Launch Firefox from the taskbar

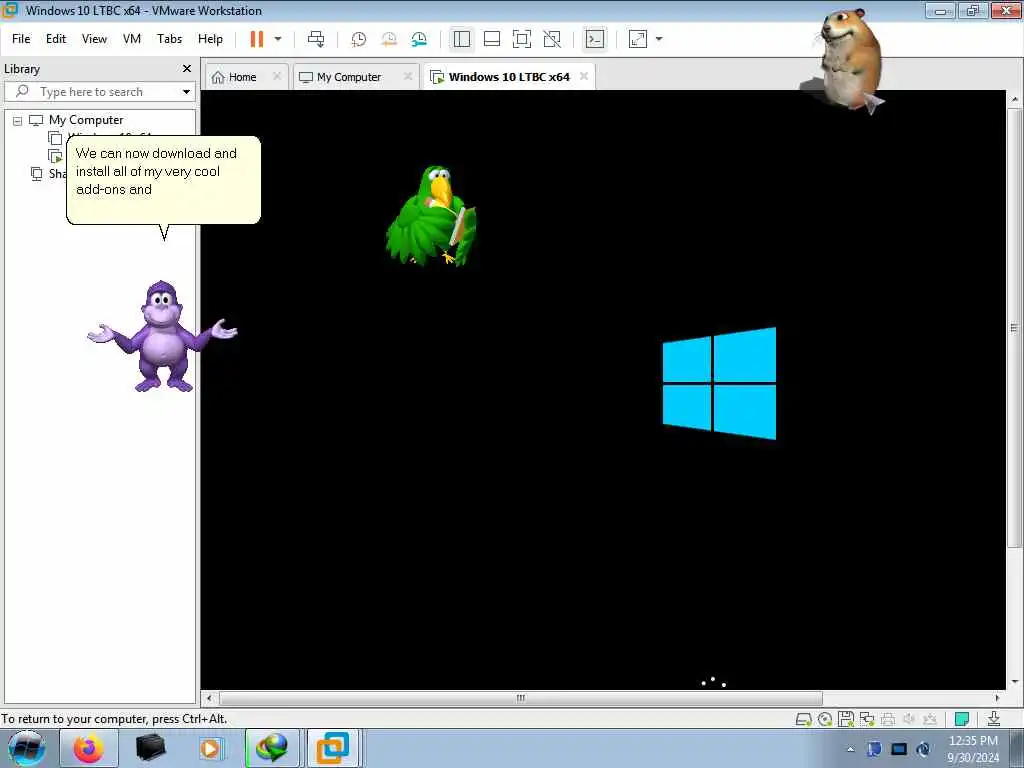coord(89,748)
